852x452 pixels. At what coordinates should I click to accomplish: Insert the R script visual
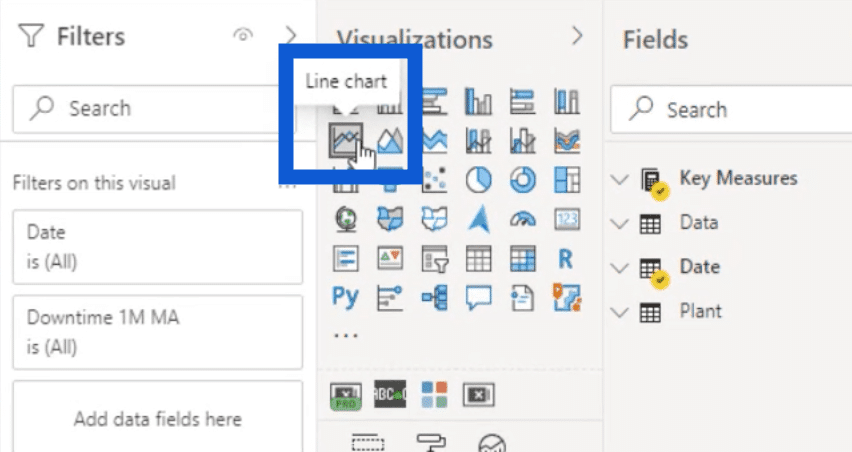tap(566, 259)
